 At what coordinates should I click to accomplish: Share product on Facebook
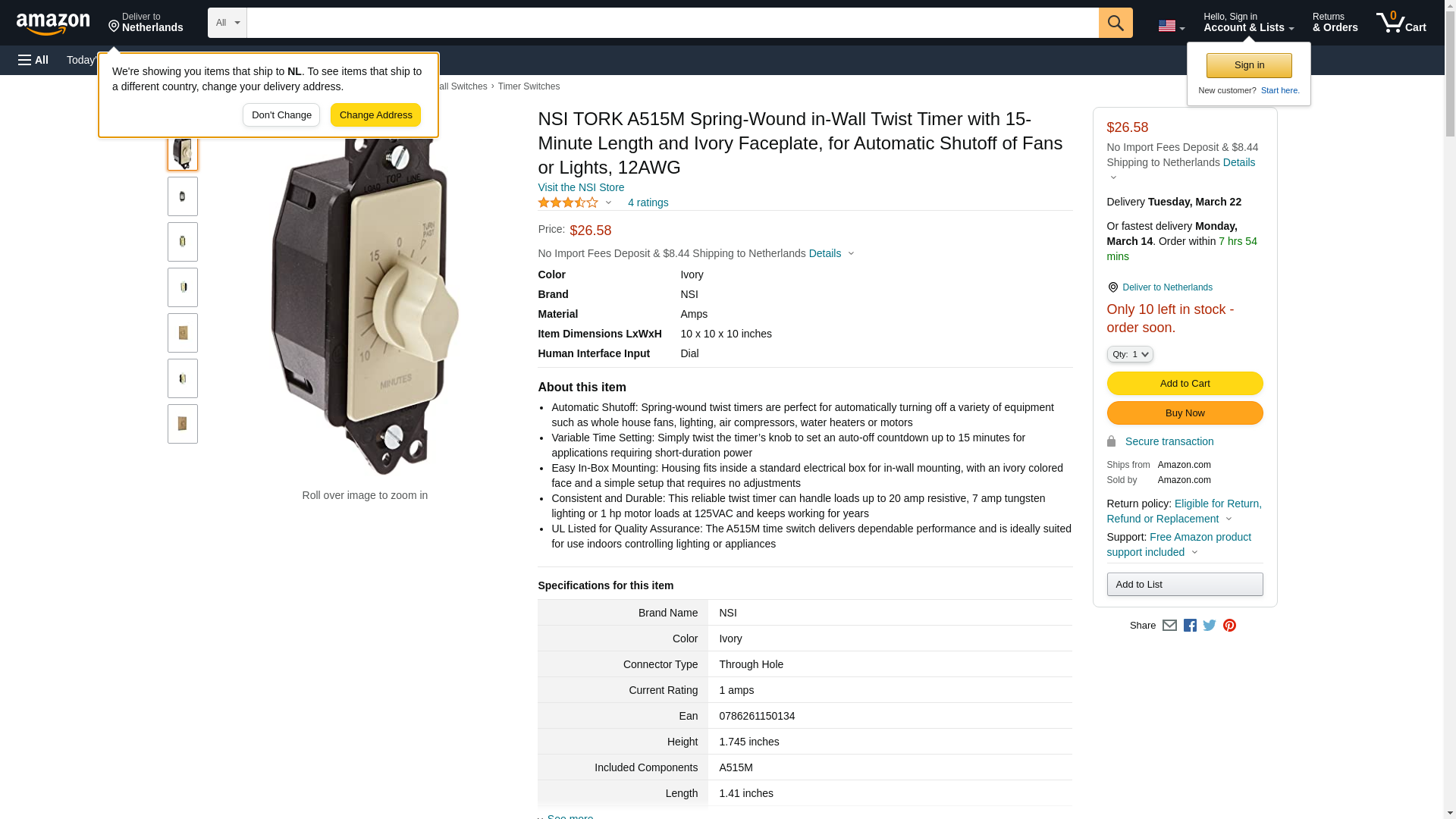[1190, 626]
